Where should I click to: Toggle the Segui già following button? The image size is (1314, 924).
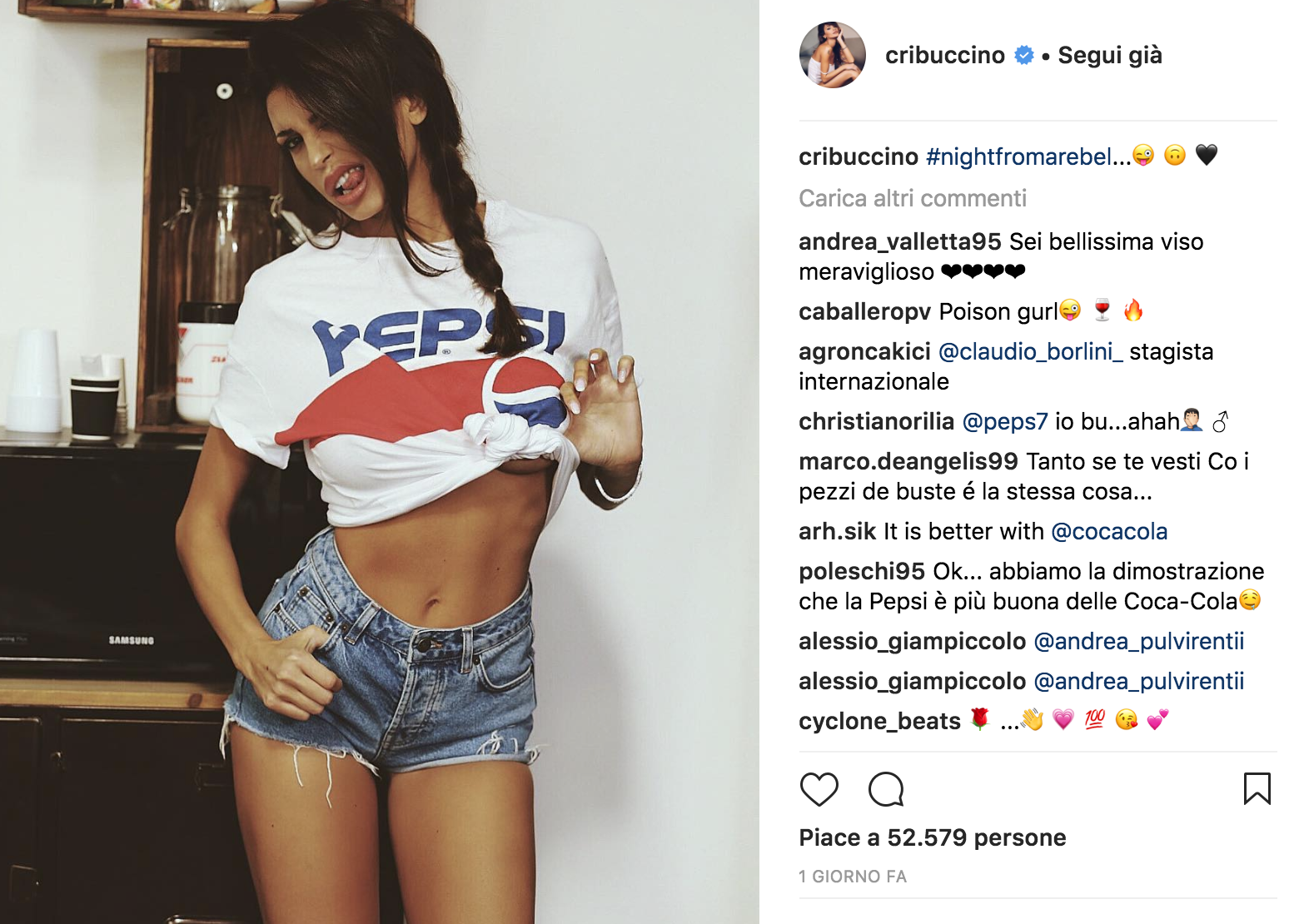(1109, 55)
